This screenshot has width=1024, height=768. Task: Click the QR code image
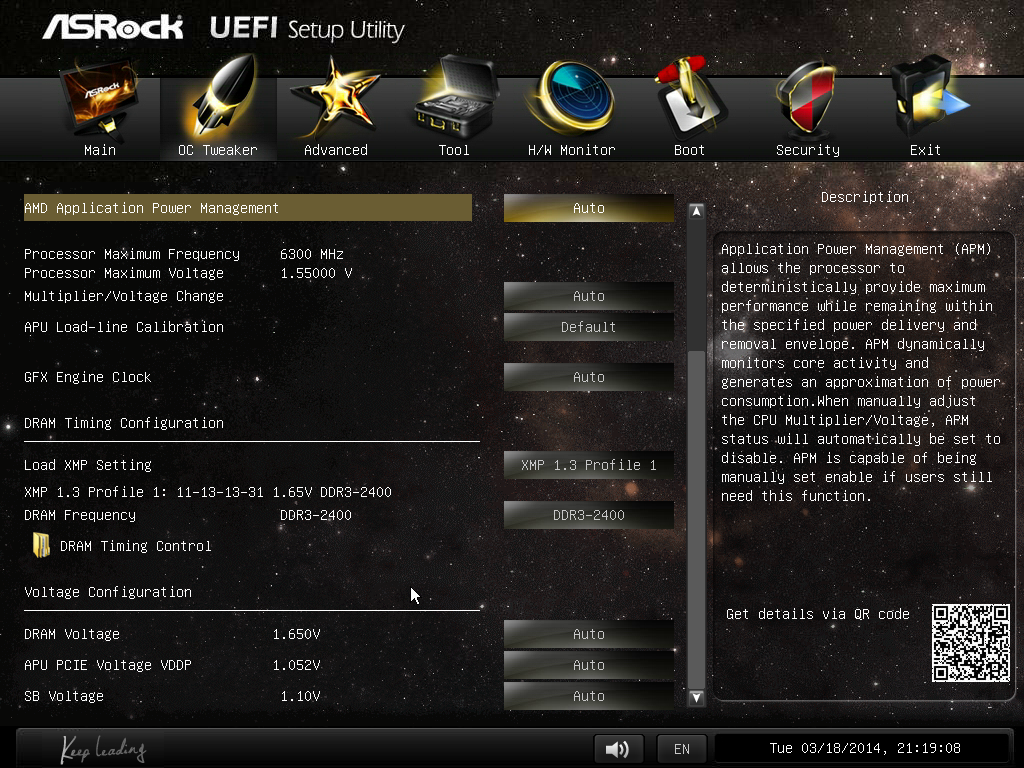coord(970,643)
